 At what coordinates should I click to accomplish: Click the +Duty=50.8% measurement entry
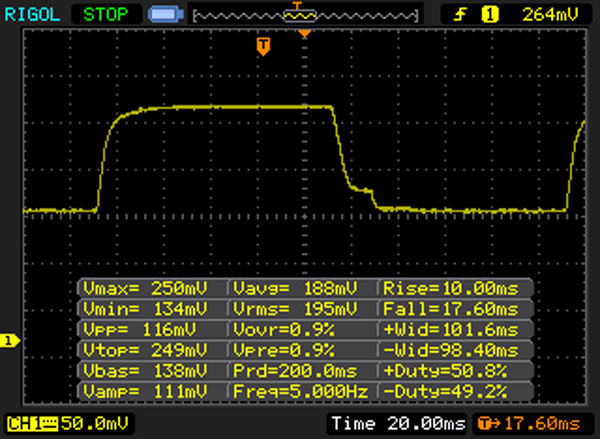point(456,369)
